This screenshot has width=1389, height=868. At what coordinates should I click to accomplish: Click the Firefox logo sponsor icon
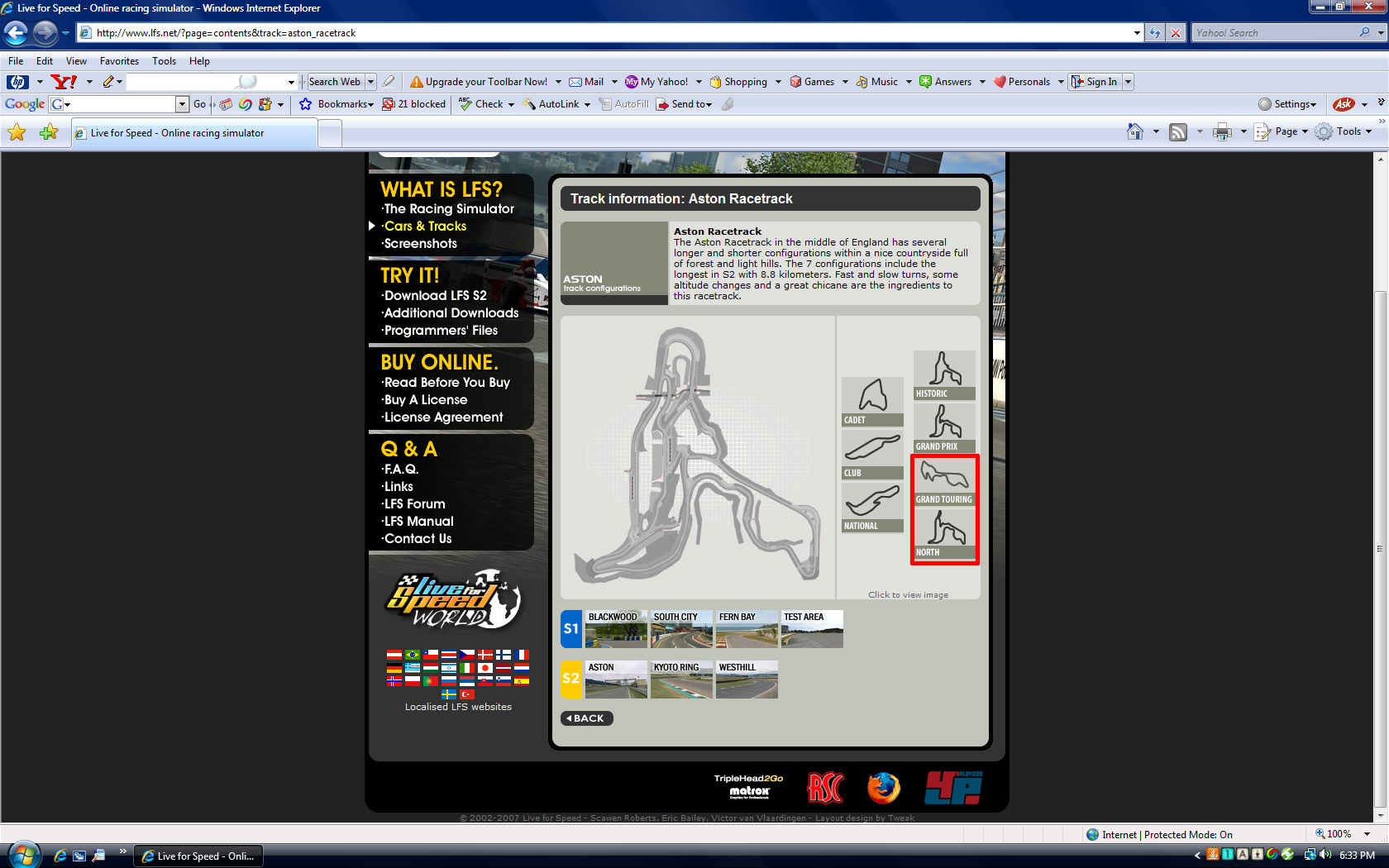[883, 788]
